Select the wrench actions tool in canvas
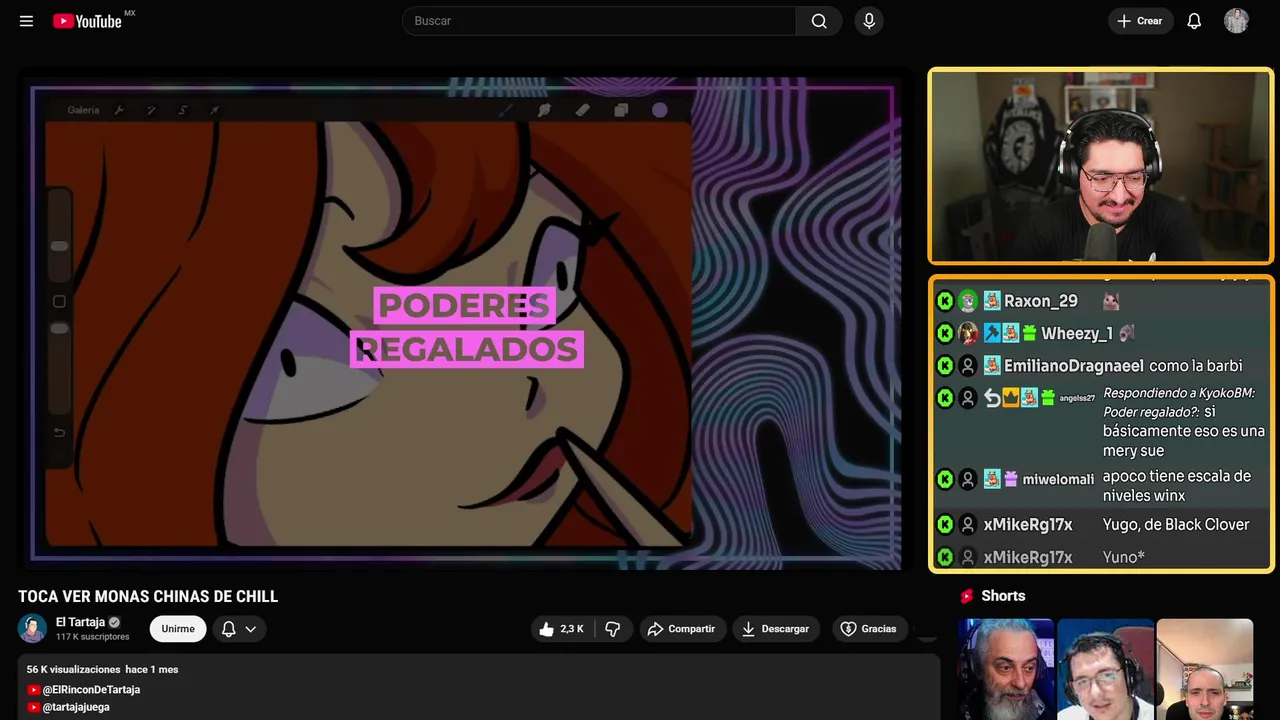The height and width of the screenshot is (720, 1280). point(120,110)
